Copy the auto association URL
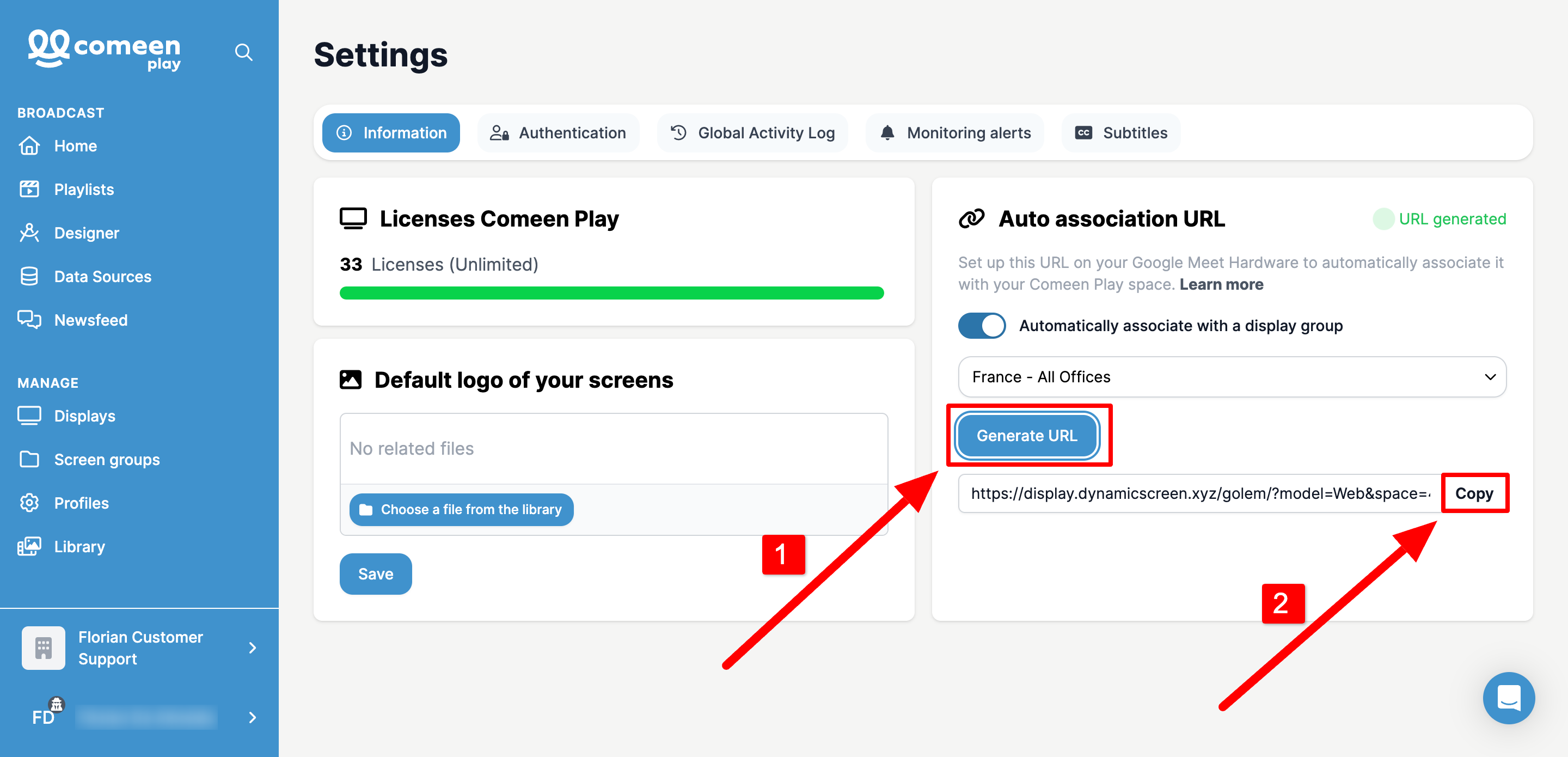The height and width of the screenshot is (757, 1568). tap(1474, 493)
